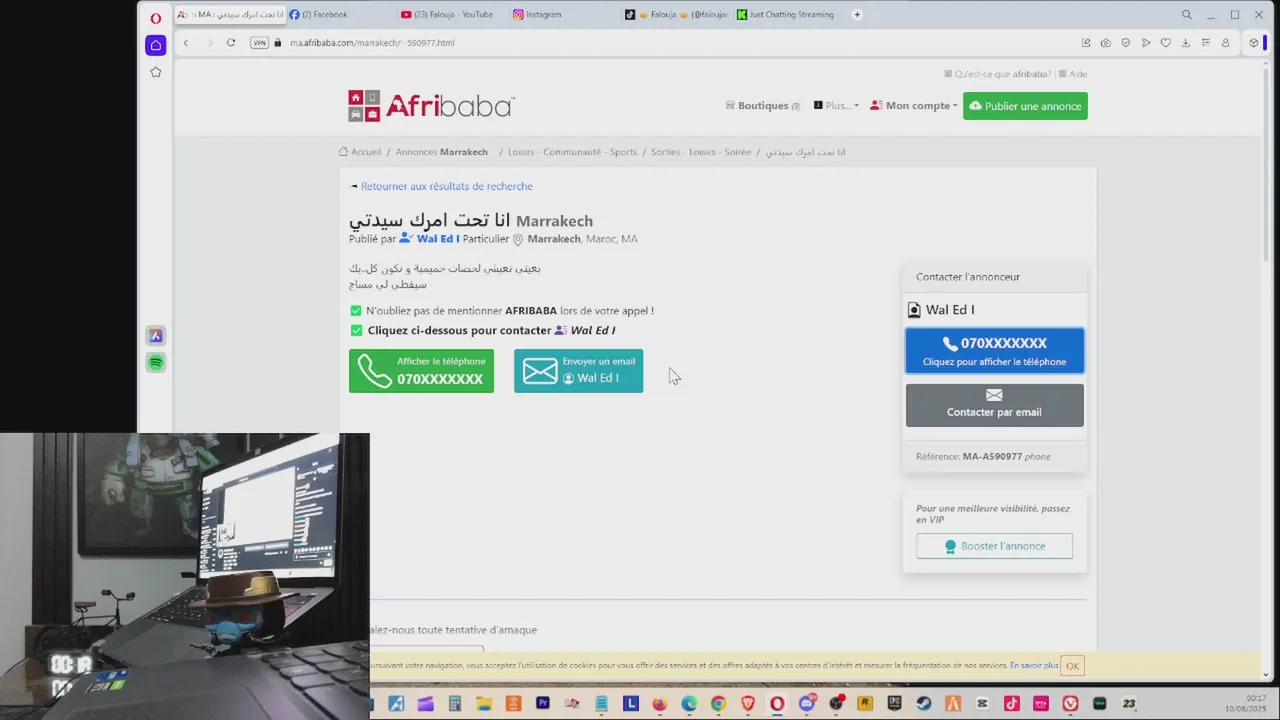Go back to the previous page
The height and width of the screenshot is (720, 1280).
pos(185,43)
